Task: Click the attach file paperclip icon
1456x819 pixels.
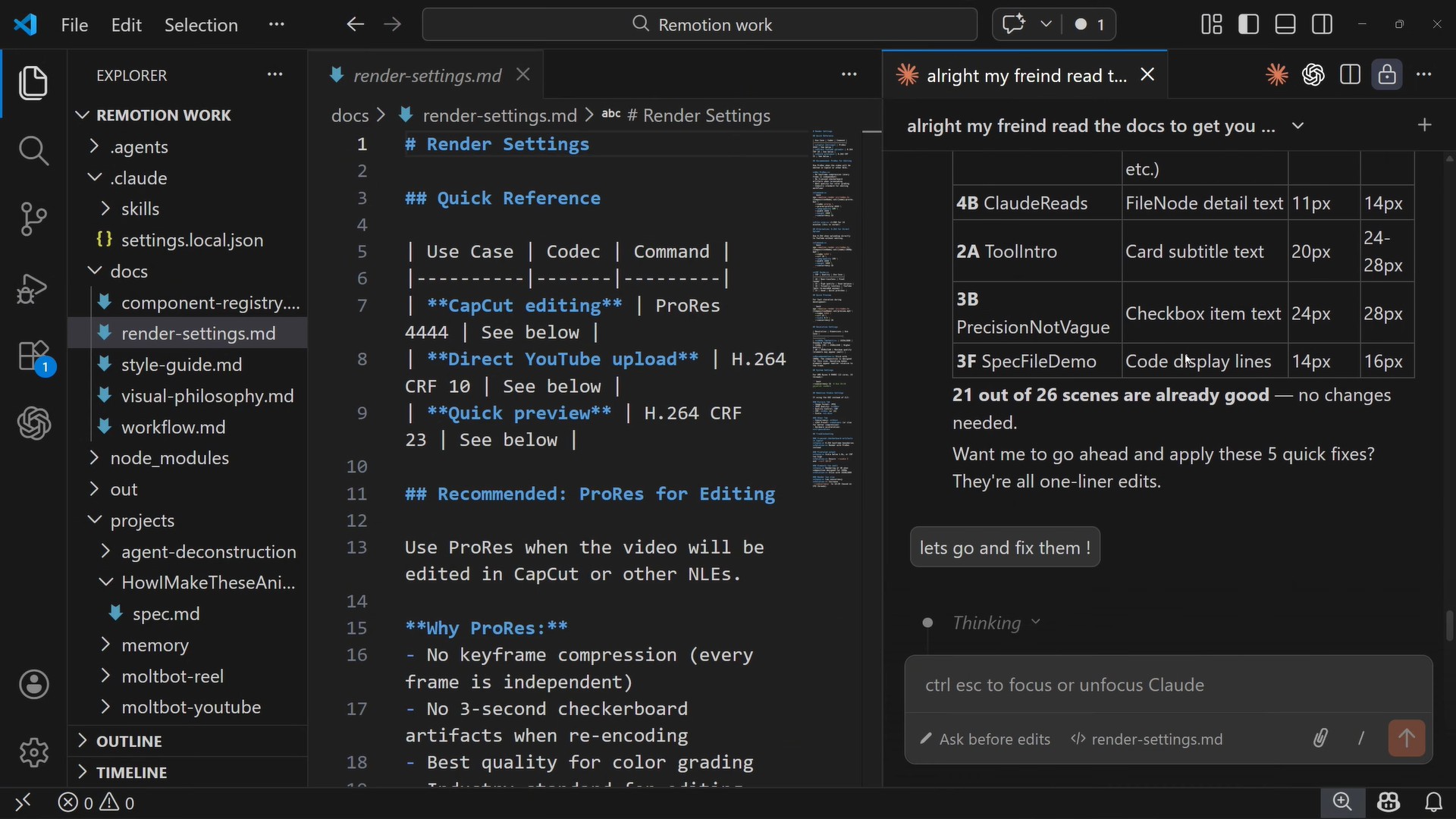Action: click(x=1320, y=738)
